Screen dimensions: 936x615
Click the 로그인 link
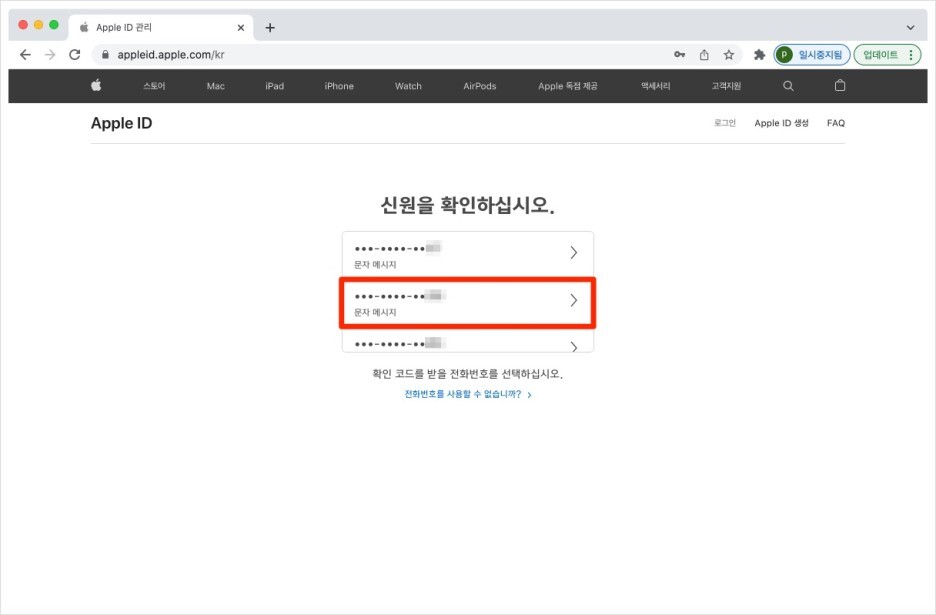[x=725, y=123]
